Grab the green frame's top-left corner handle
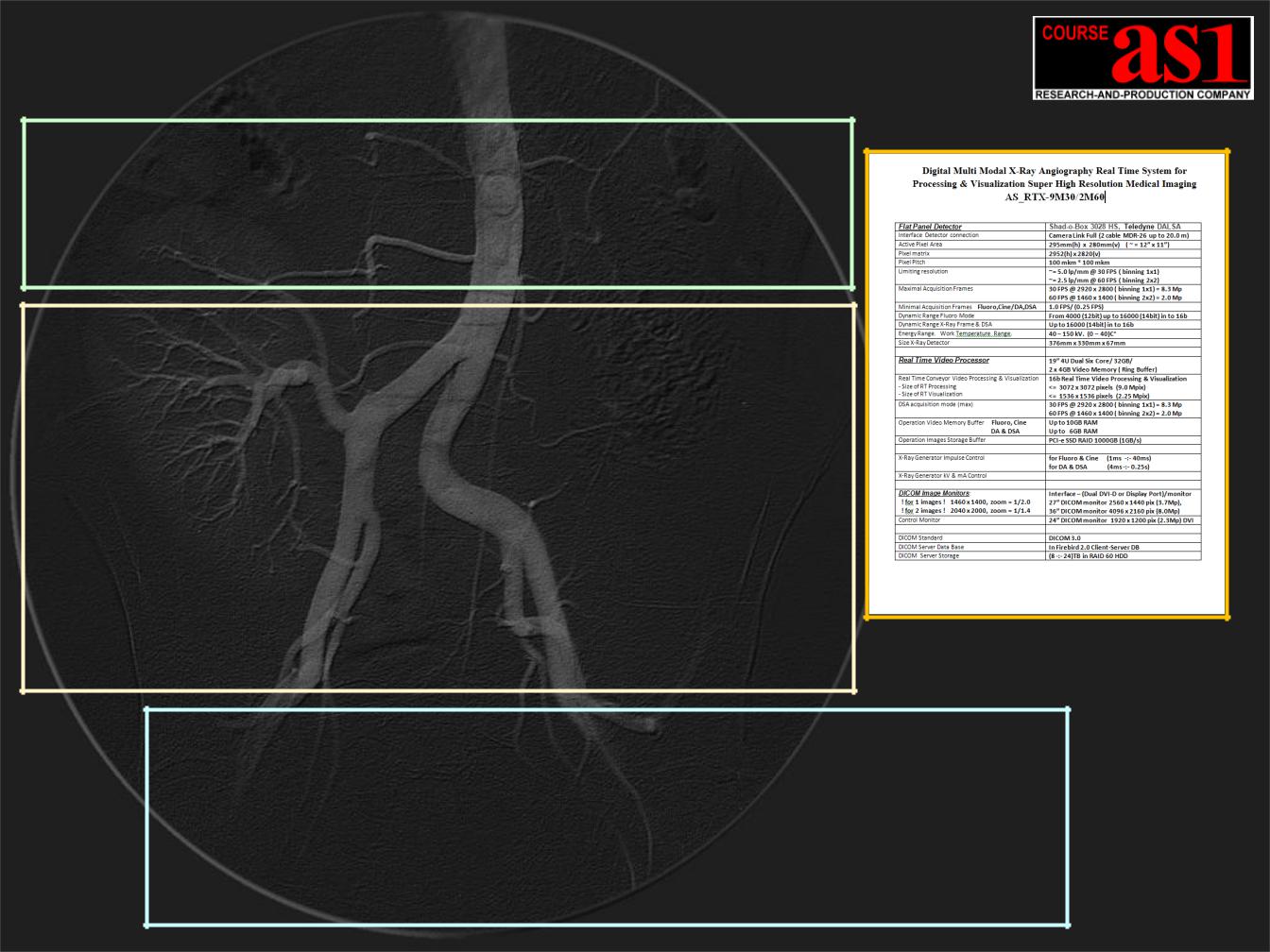 [24, 120]
